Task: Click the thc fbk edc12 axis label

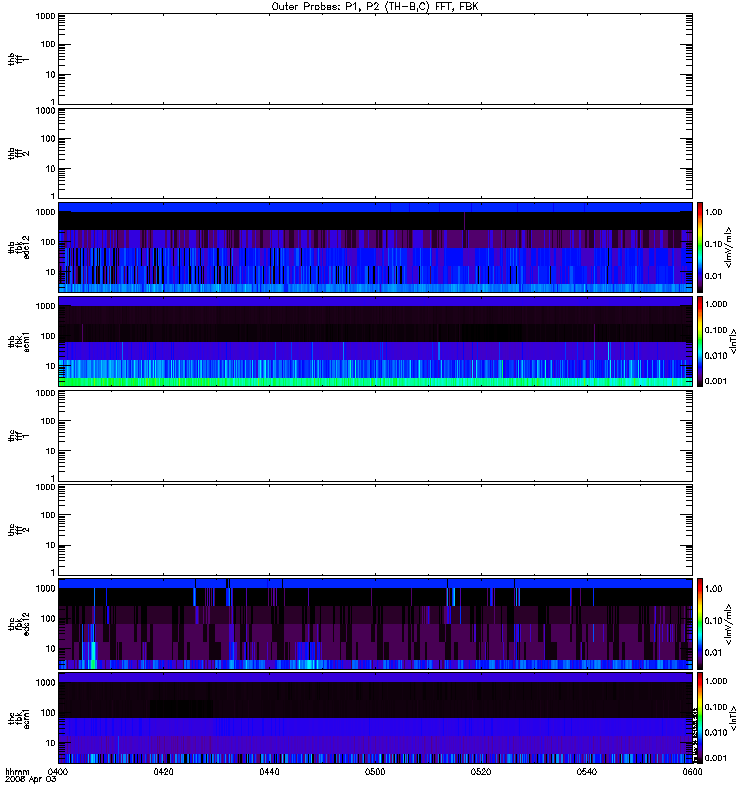Action: [x=18, y=624]
